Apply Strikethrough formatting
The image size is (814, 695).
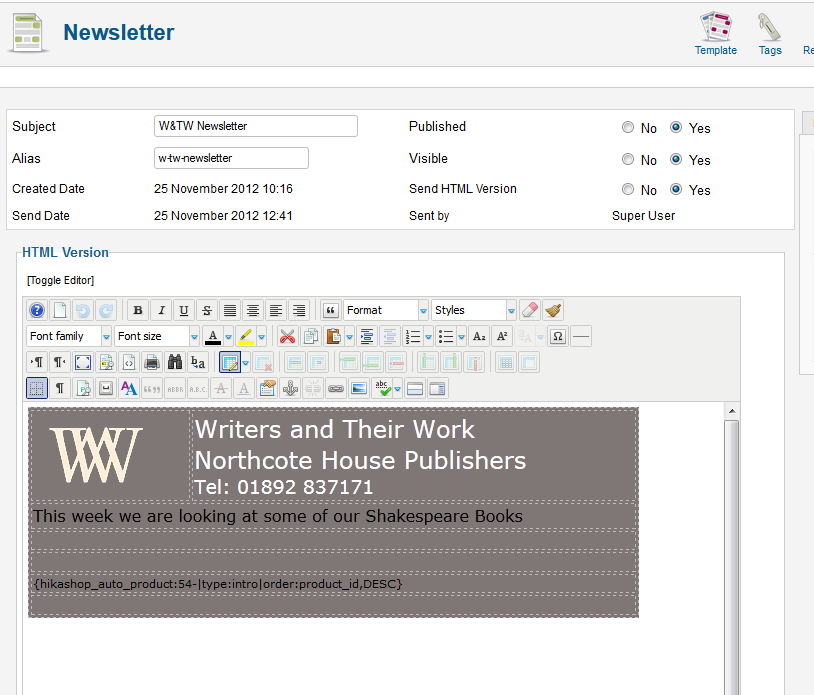click(x=207, y=310)
